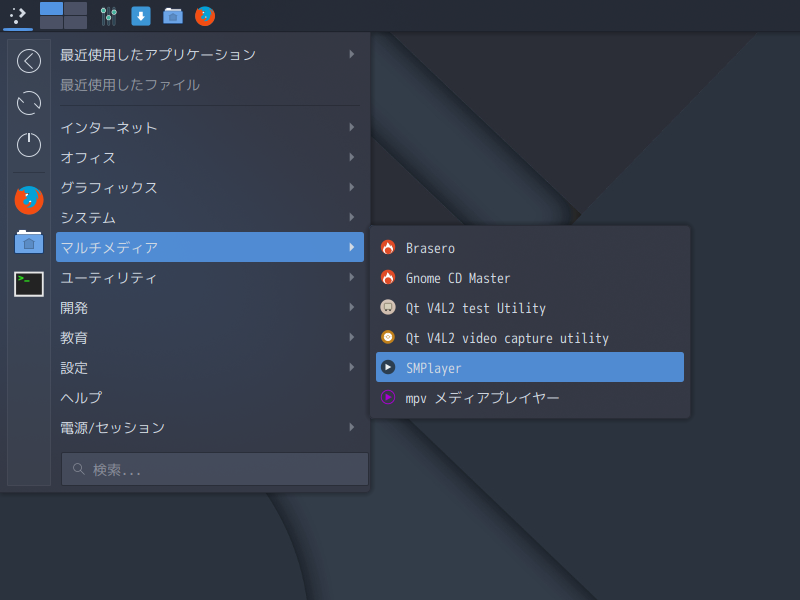Expand arrow beside マルチメディア
The height and width of the screenshot is (600, 800).
click(x=352, y=247)
